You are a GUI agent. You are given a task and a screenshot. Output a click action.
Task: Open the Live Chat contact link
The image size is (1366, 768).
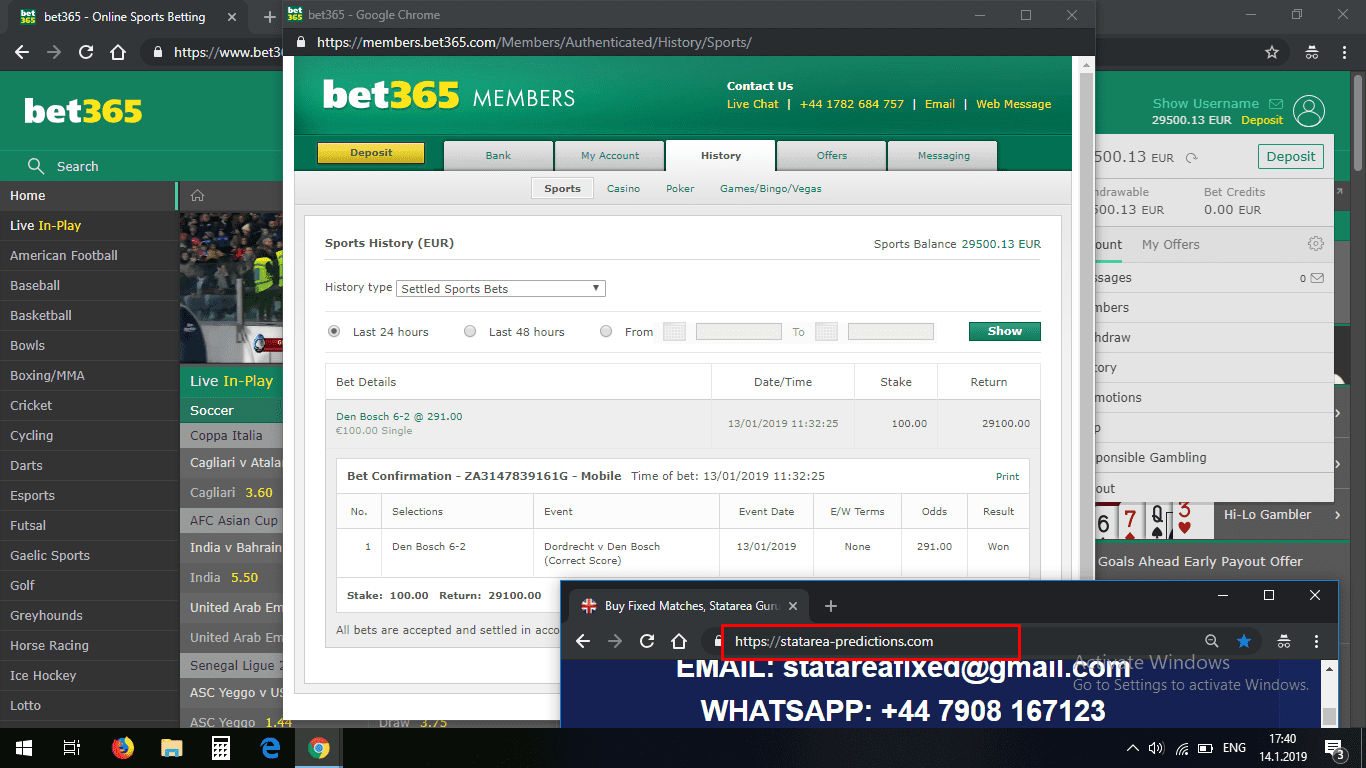[x=752, y=104]
